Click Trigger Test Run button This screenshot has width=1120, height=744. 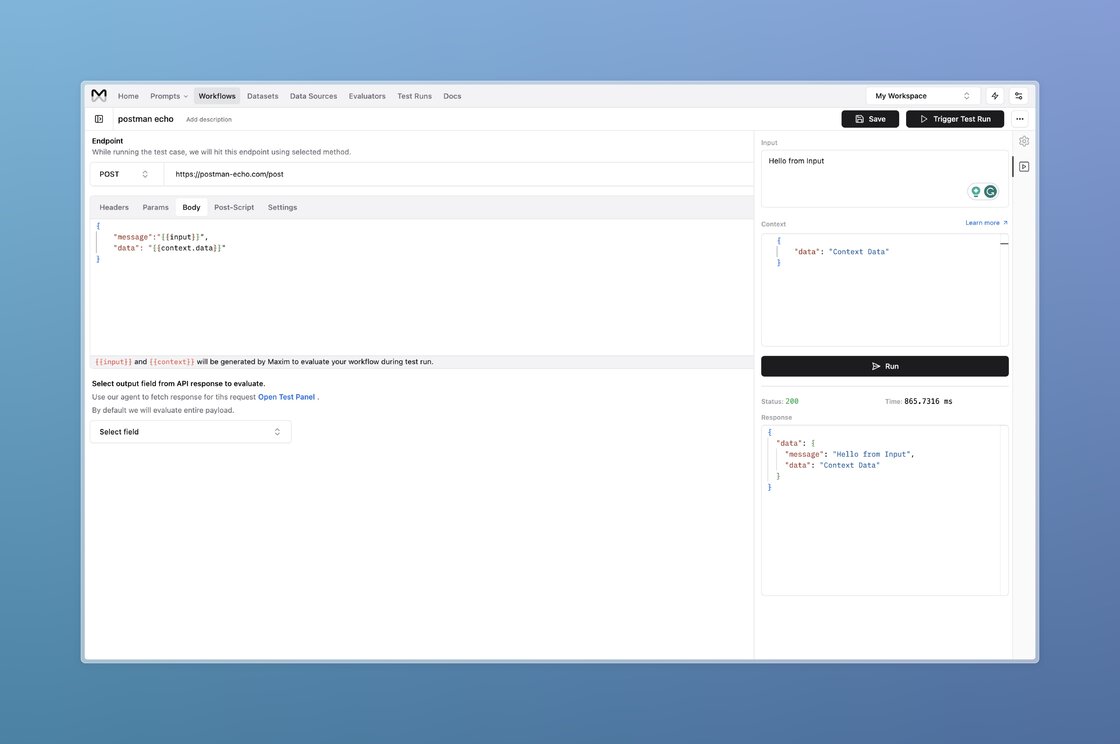click(955, 119)
